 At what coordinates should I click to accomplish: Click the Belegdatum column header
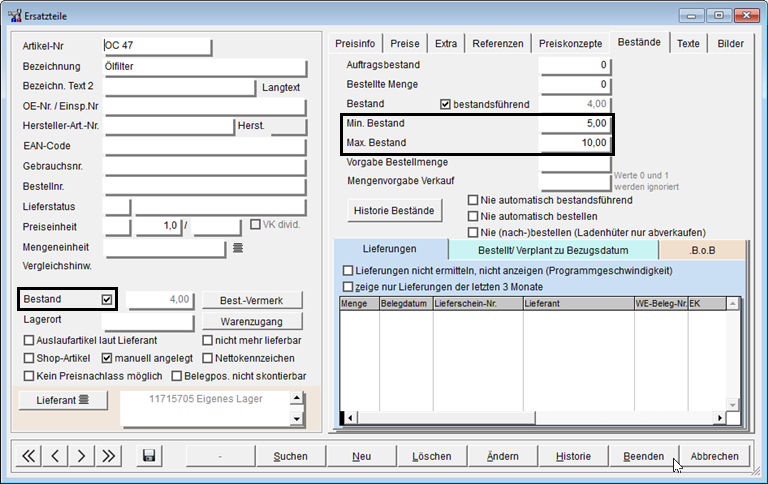point(406,304)
